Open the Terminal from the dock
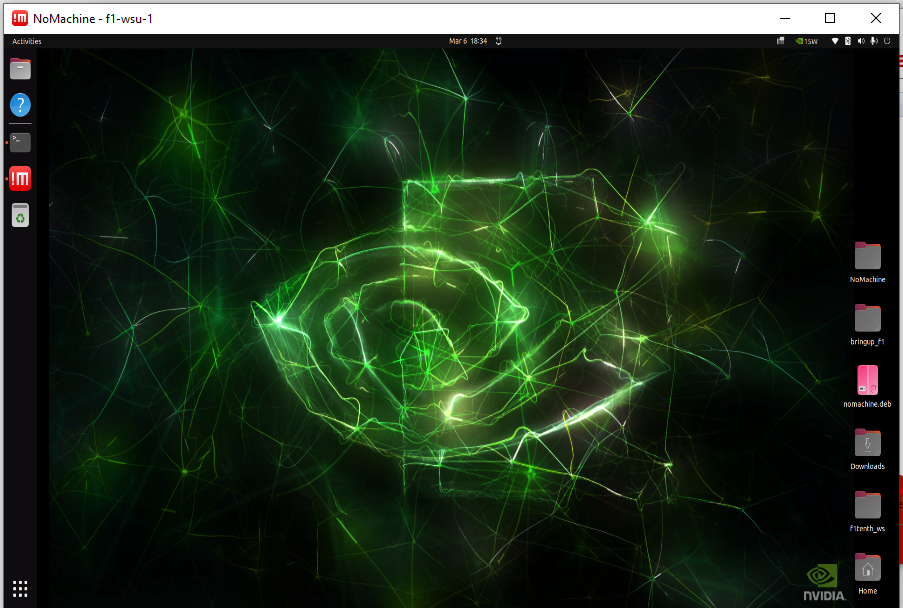The width and height of the screenshot is (903, 608). tap(20, 142)
